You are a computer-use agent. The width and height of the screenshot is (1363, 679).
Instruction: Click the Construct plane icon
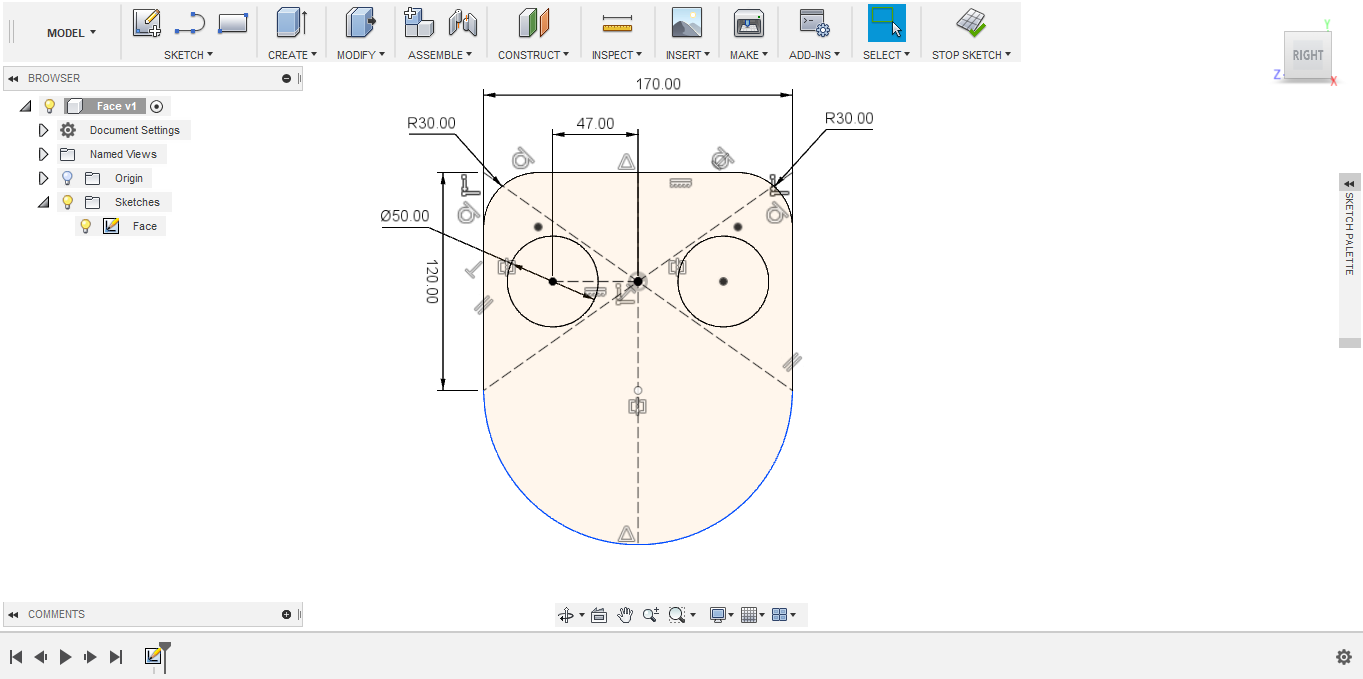[x=534, y=22]
